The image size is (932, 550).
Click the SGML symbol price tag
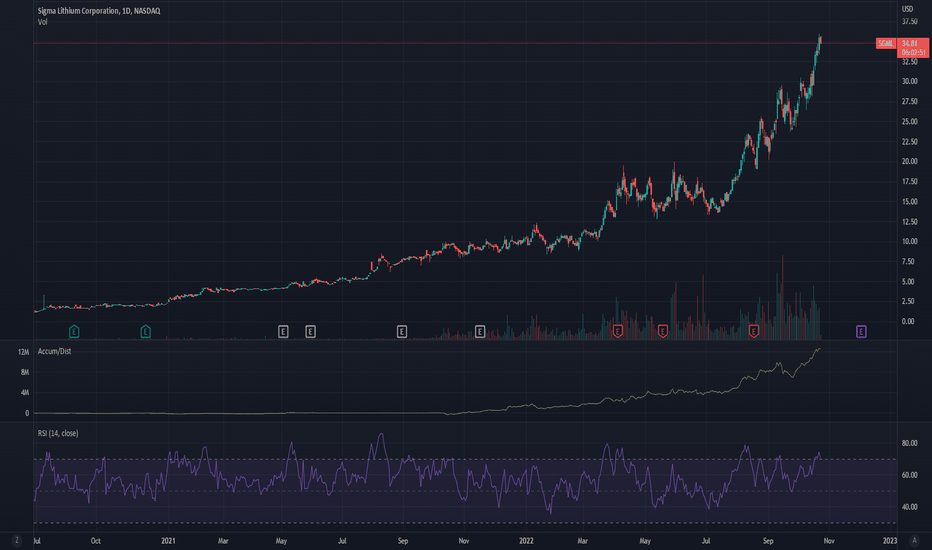(x=886, y=43)
